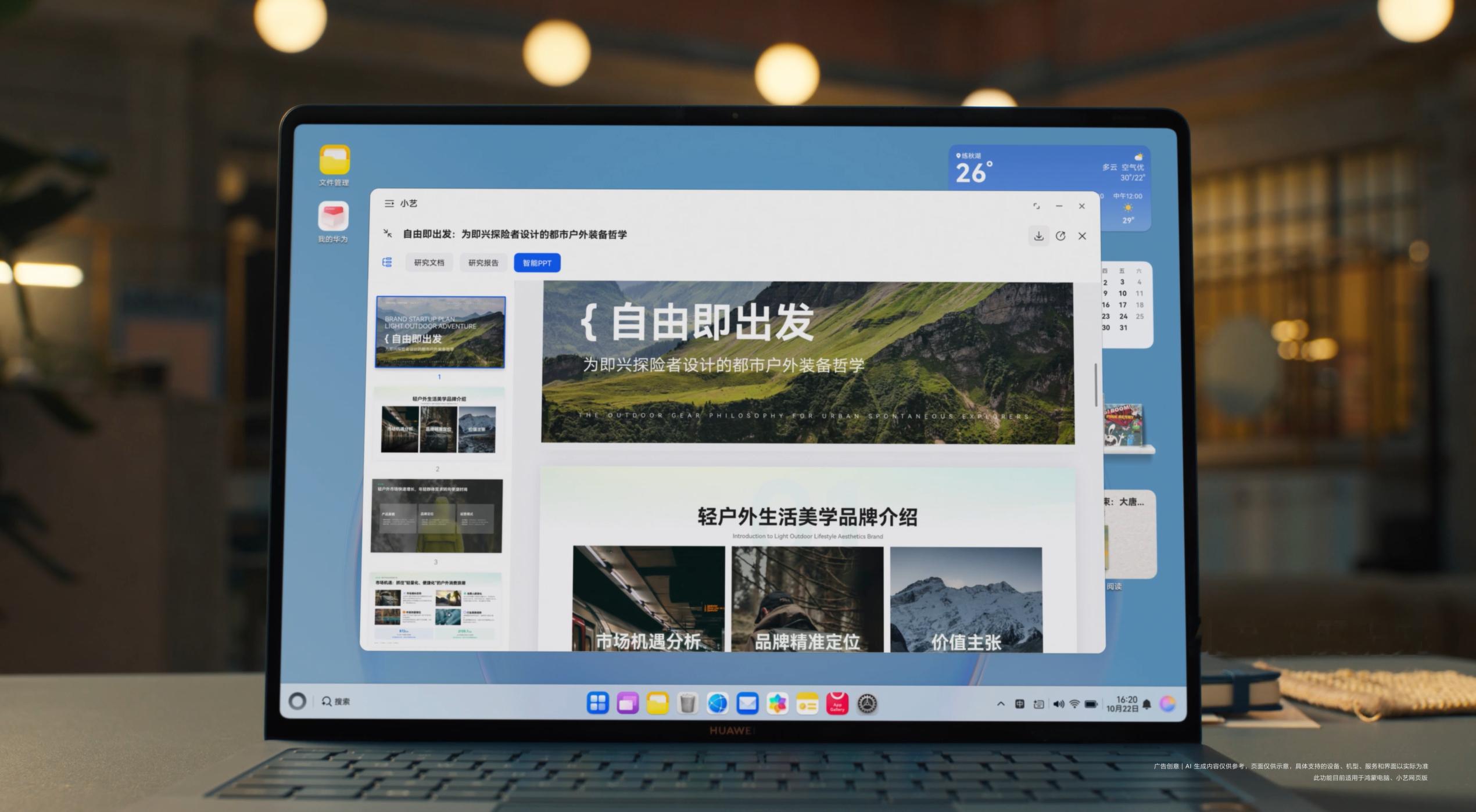
Task: Expand the 小艺 window to fullscreen icon
Action: 1036,206
